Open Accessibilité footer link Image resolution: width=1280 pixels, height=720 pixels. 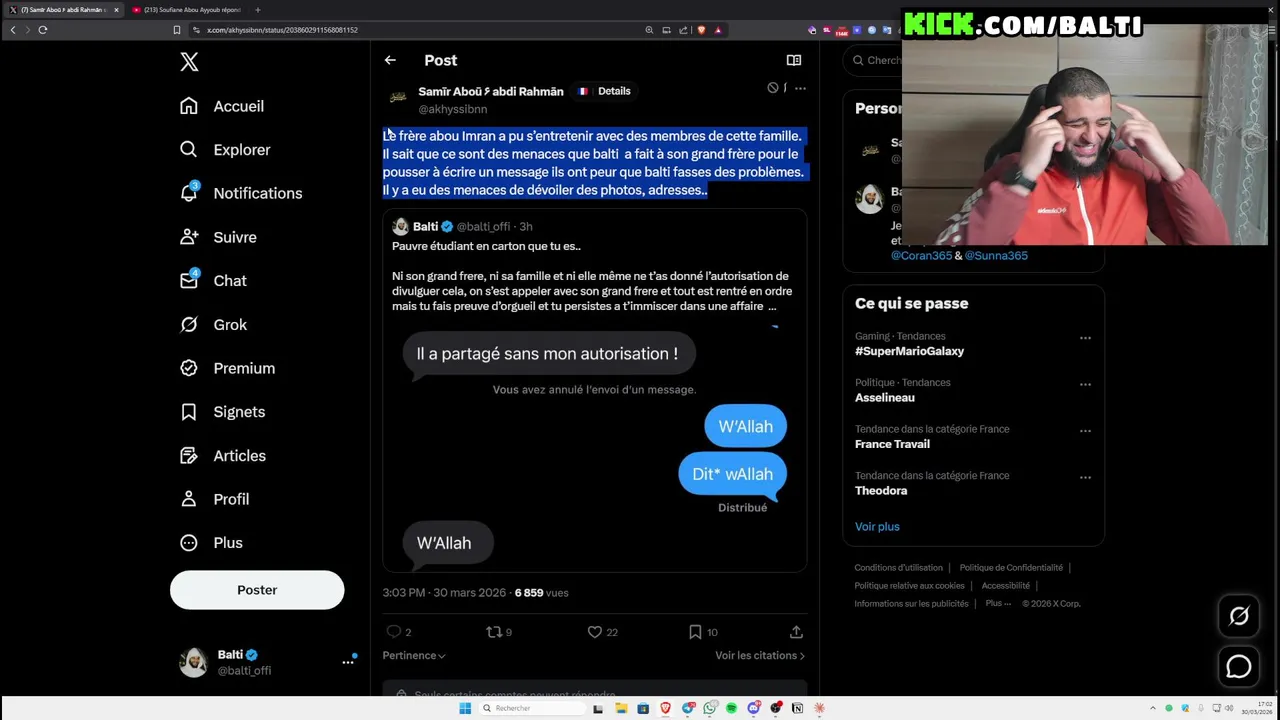(1005, 586)
